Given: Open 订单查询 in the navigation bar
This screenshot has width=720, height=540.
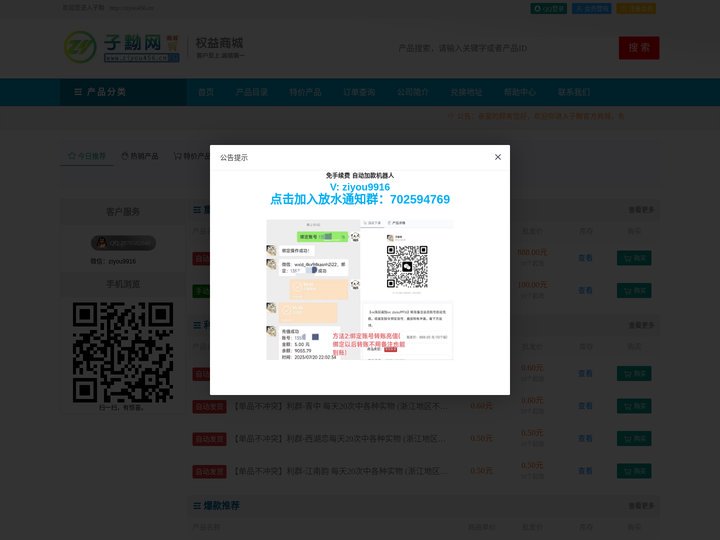Looking at the screenshot, I should tap(359, 92).
